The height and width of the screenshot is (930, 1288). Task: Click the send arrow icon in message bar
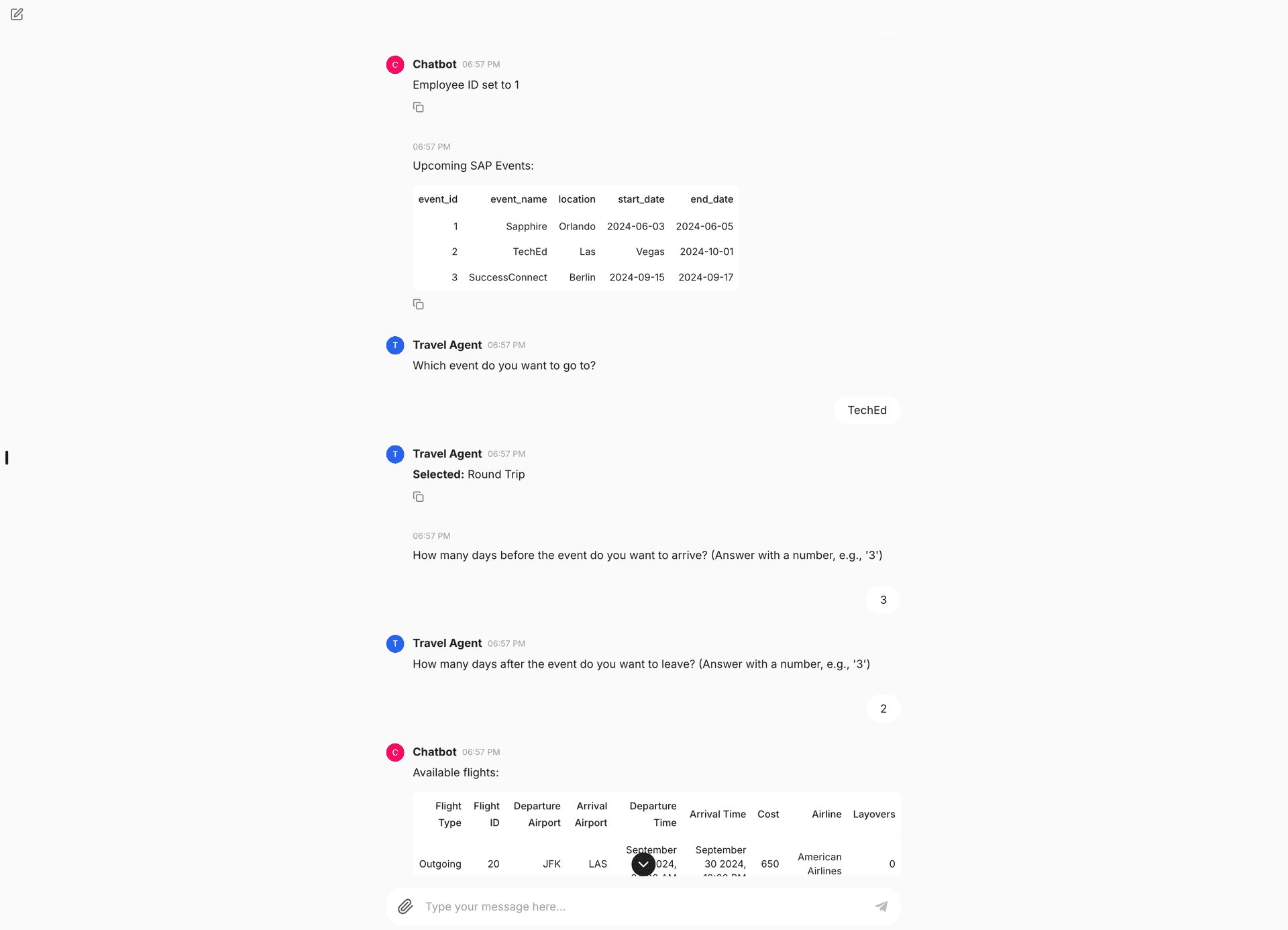tap(882, 906)
